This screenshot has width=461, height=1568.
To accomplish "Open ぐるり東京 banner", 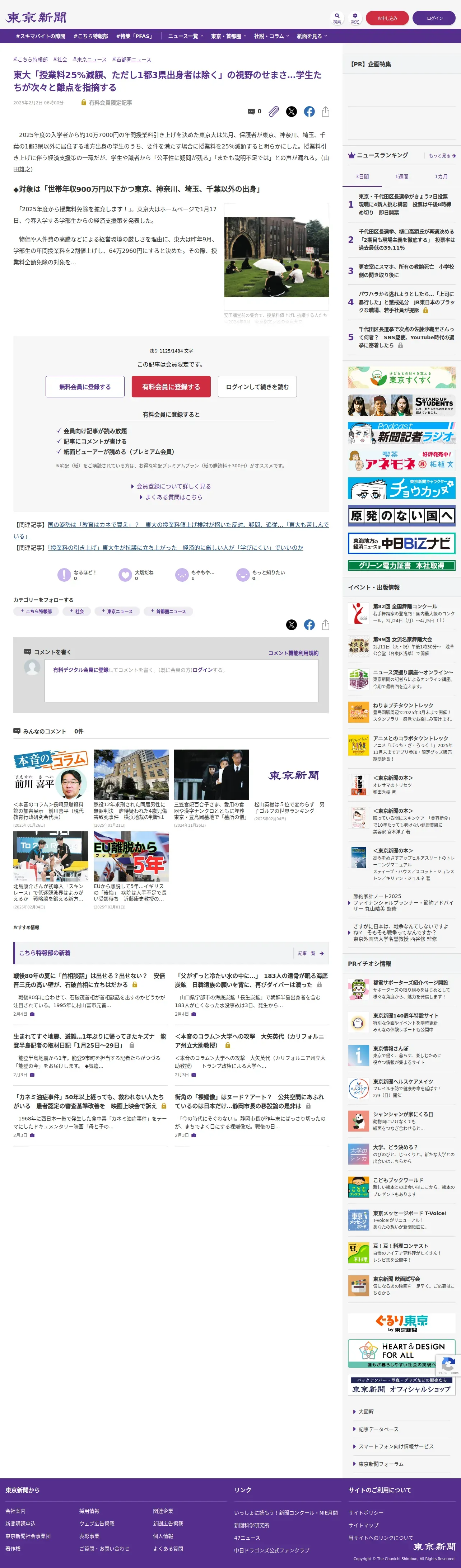I will click(402, 1323).
